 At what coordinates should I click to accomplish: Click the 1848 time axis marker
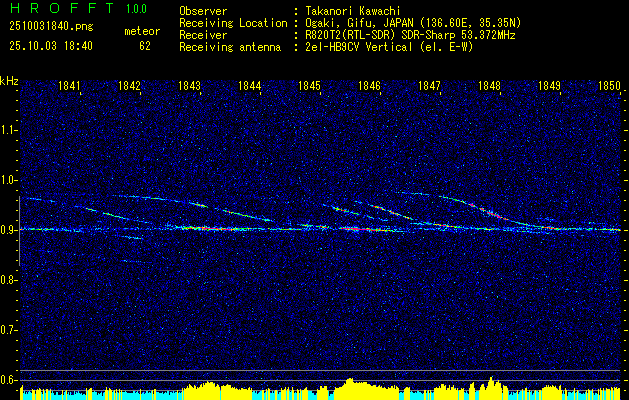tap(489, 86)
